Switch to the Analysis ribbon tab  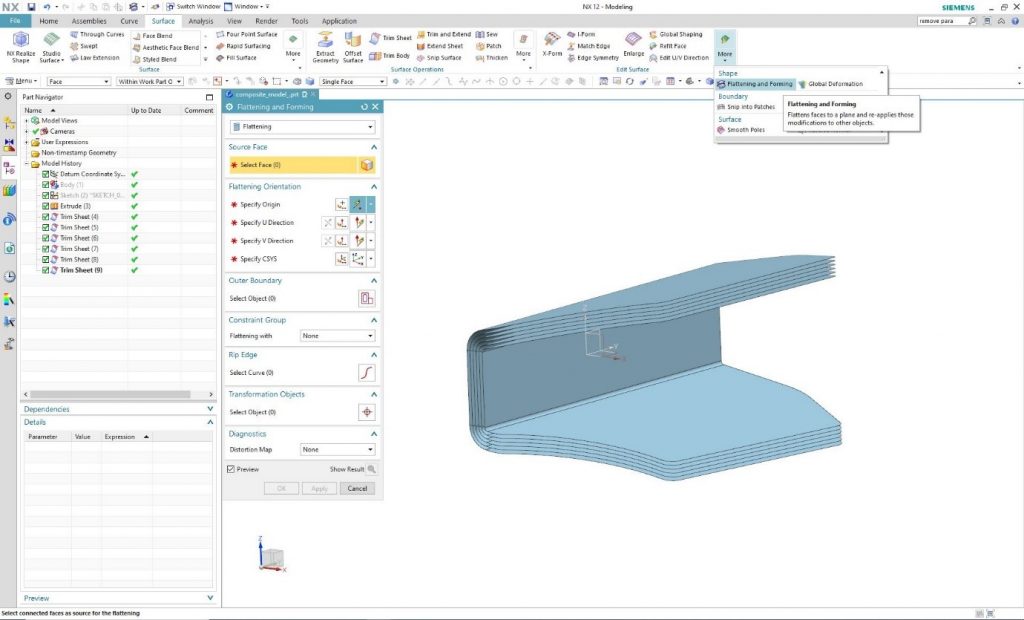[200, 20]
